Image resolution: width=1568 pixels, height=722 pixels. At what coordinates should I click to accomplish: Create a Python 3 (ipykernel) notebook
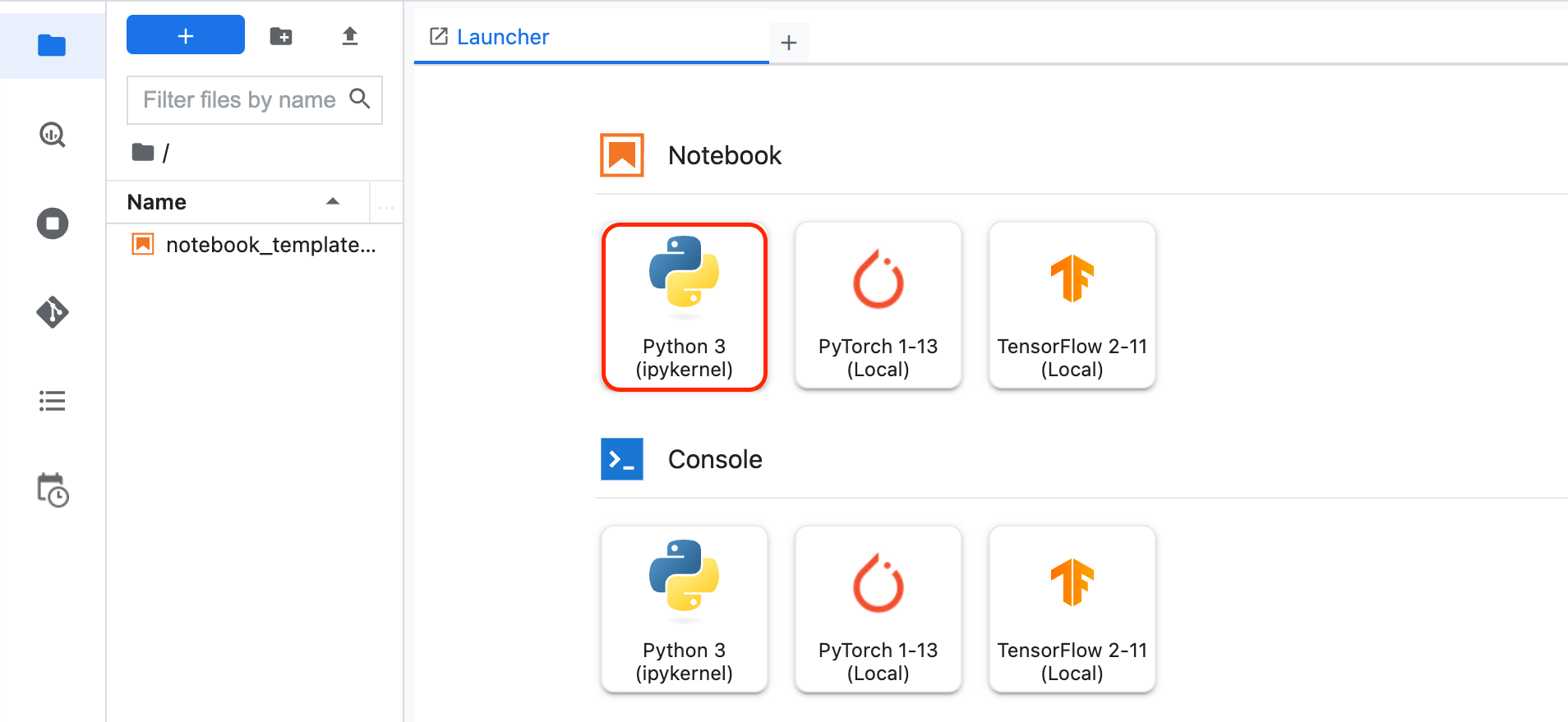tap(684, 306)
